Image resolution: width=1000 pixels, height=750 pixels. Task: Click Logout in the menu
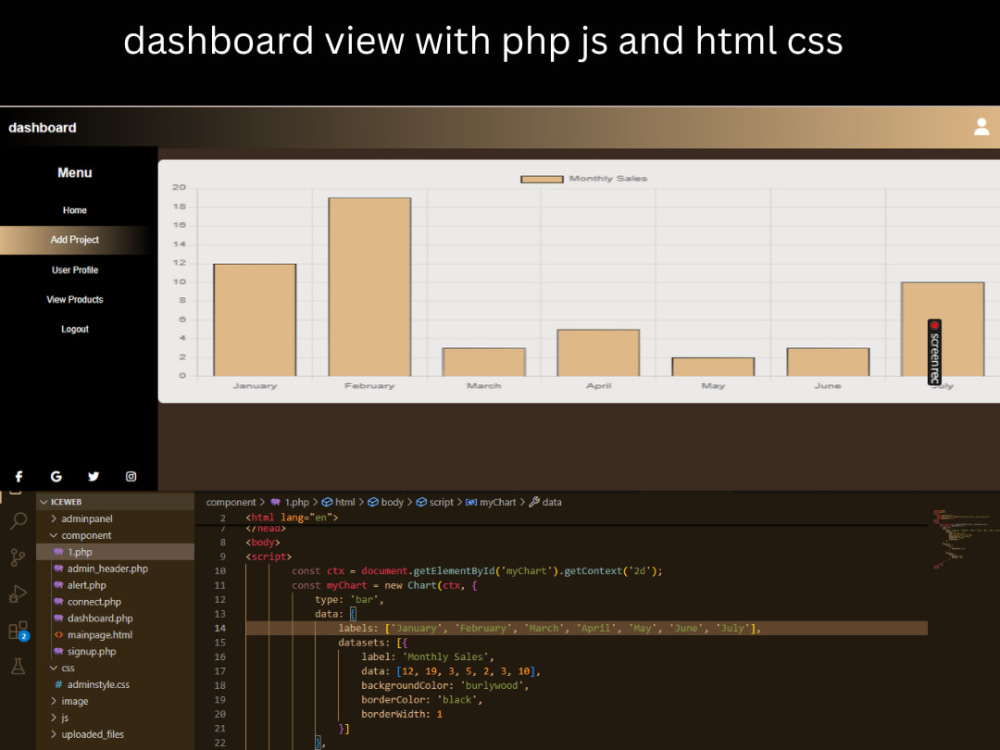75,329
